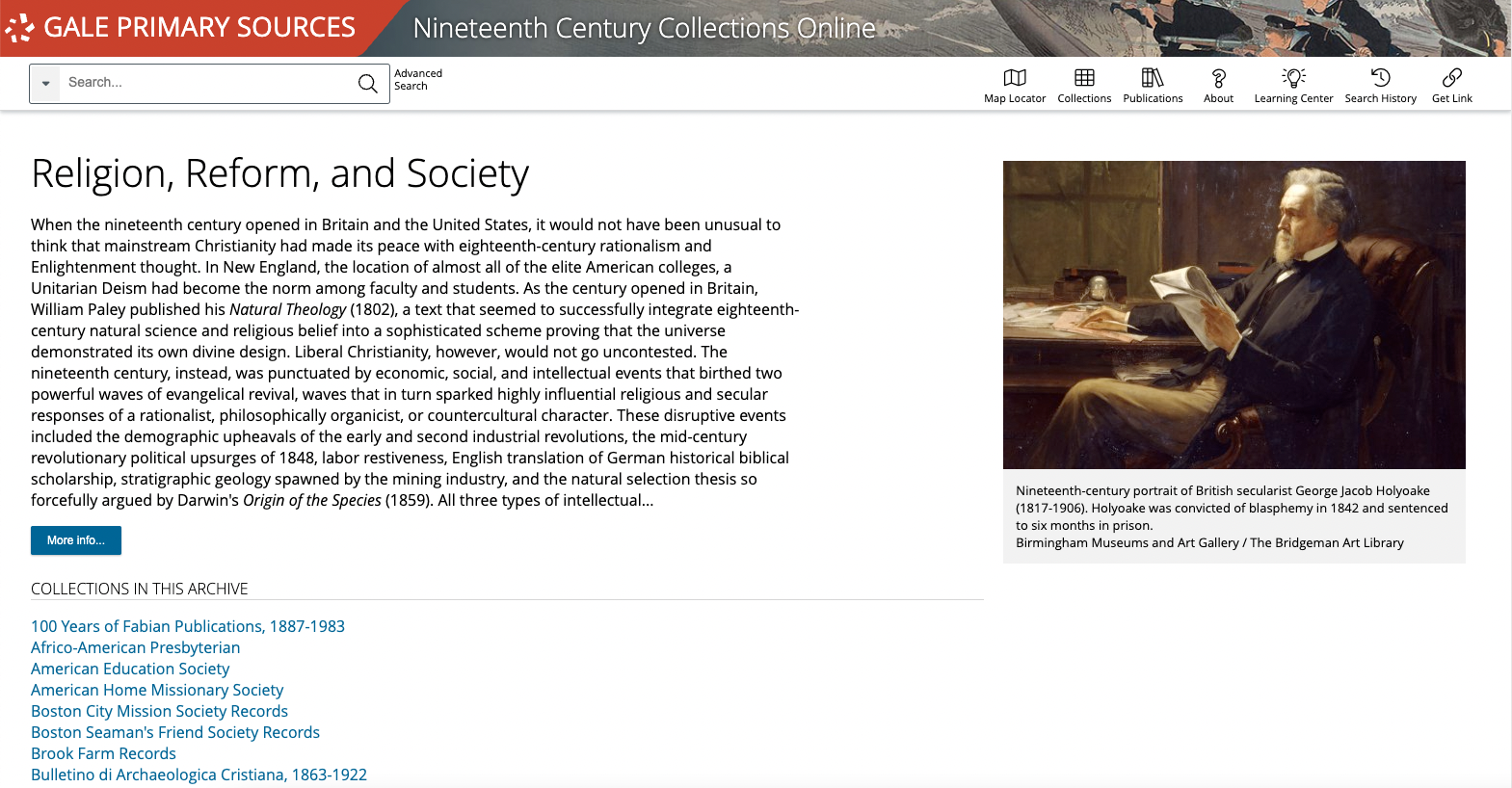Viewport: 1512px width, 788px height.
Task: Open Brook Farm Records collection
Action: [103, 753]
